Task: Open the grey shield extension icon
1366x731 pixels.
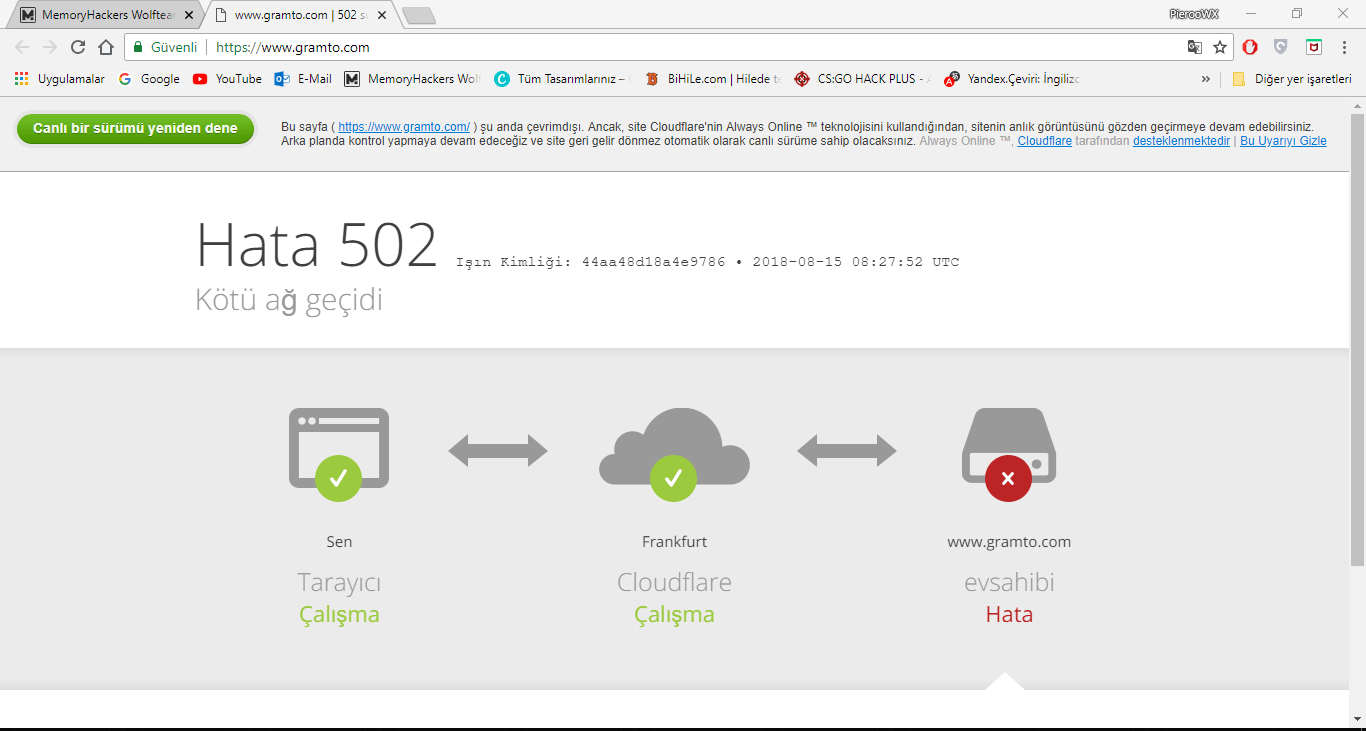Action: [1281, 47]
